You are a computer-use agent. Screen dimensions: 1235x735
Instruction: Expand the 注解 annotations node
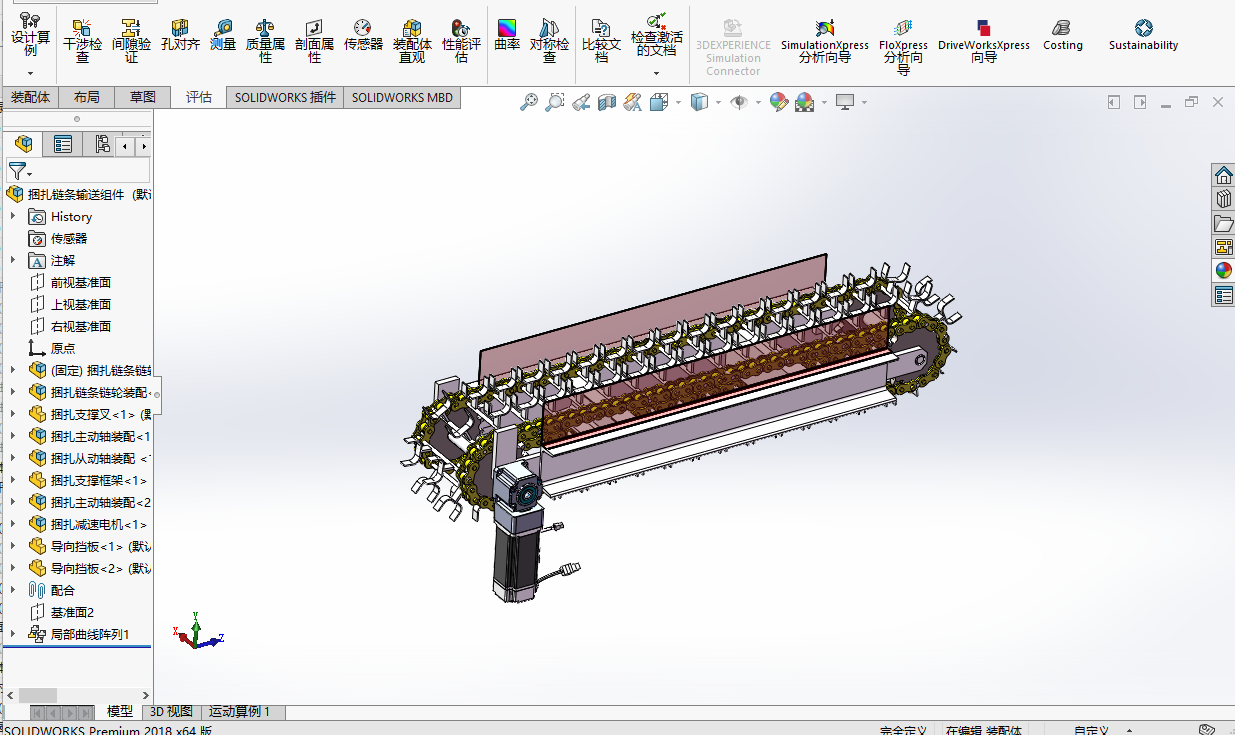coord(13,260)
